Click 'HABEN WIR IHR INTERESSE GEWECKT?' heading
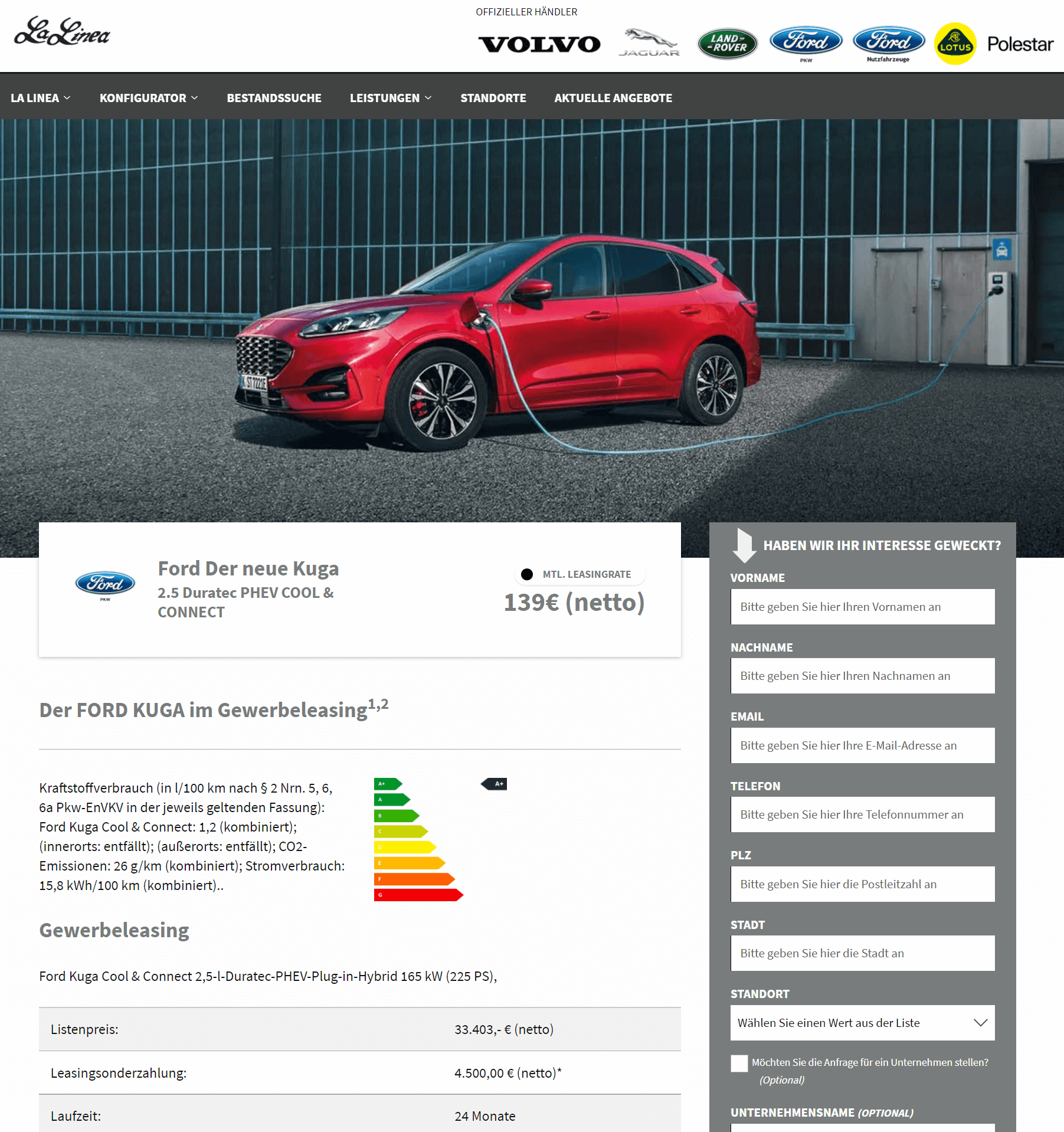The width and height of the screenshot is (1064, 1132). 882,545
